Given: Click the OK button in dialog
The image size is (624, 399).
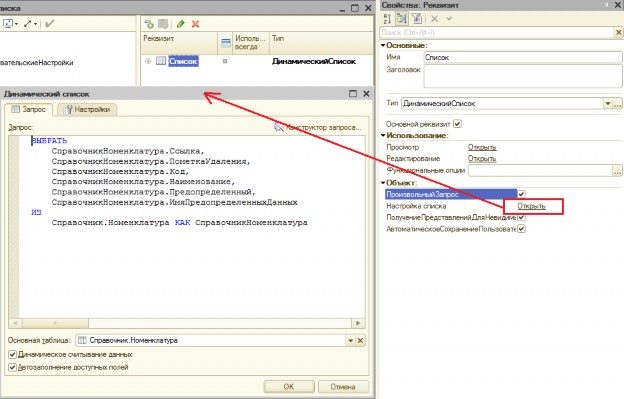Looking at the screenshot, I should click(289, 387).
